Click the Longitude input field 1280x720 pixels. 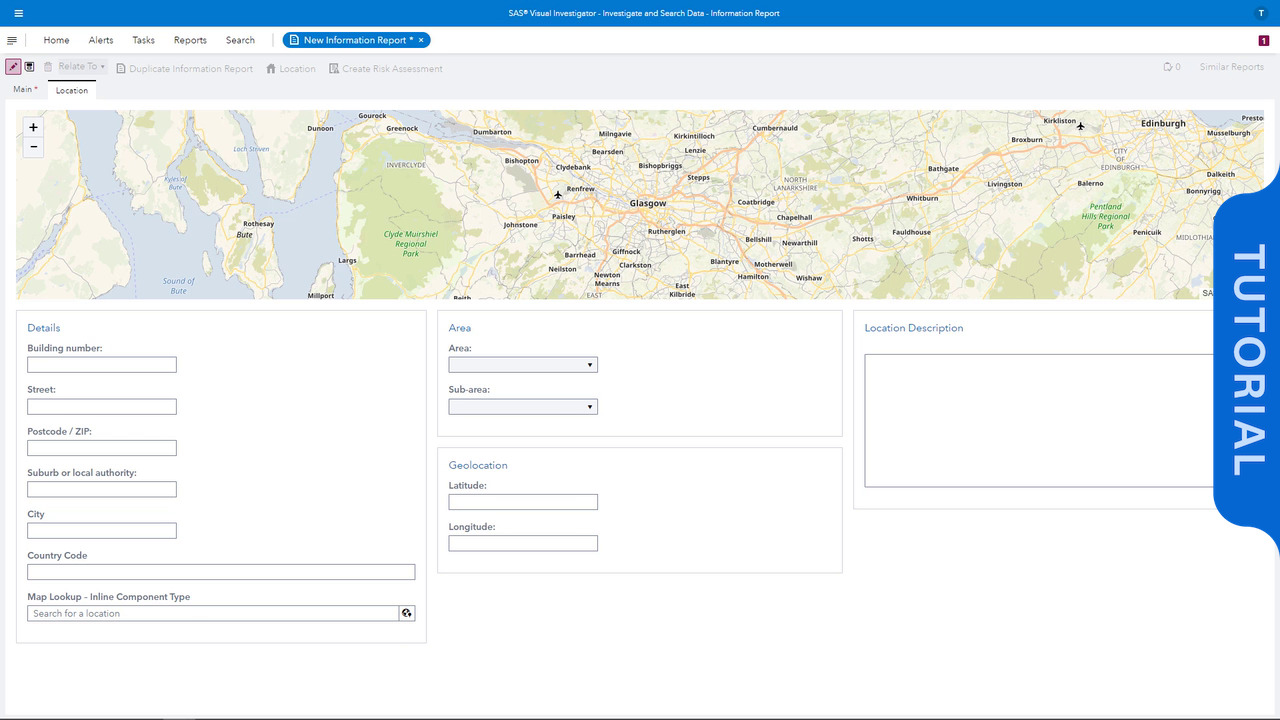tap(523, 544)
